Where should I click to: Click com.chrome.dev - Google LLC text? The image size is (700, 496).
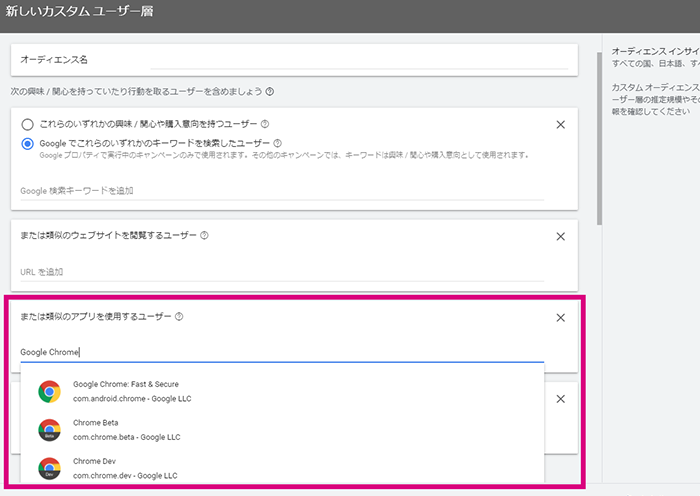[125, 475]
